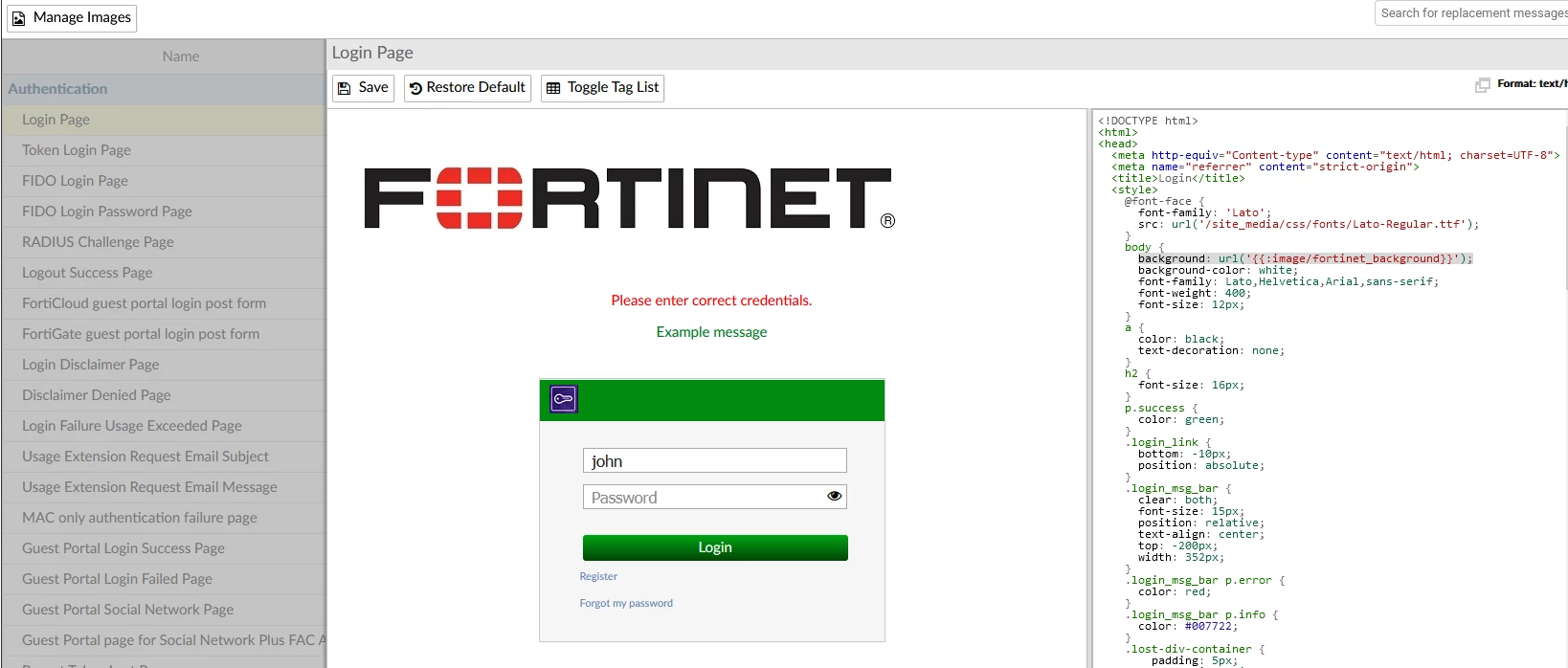The width and height of the screenshot is (1568, 668).
Task: Select RADIUS Challenge Page entry
Action: (x=164, y=242)
